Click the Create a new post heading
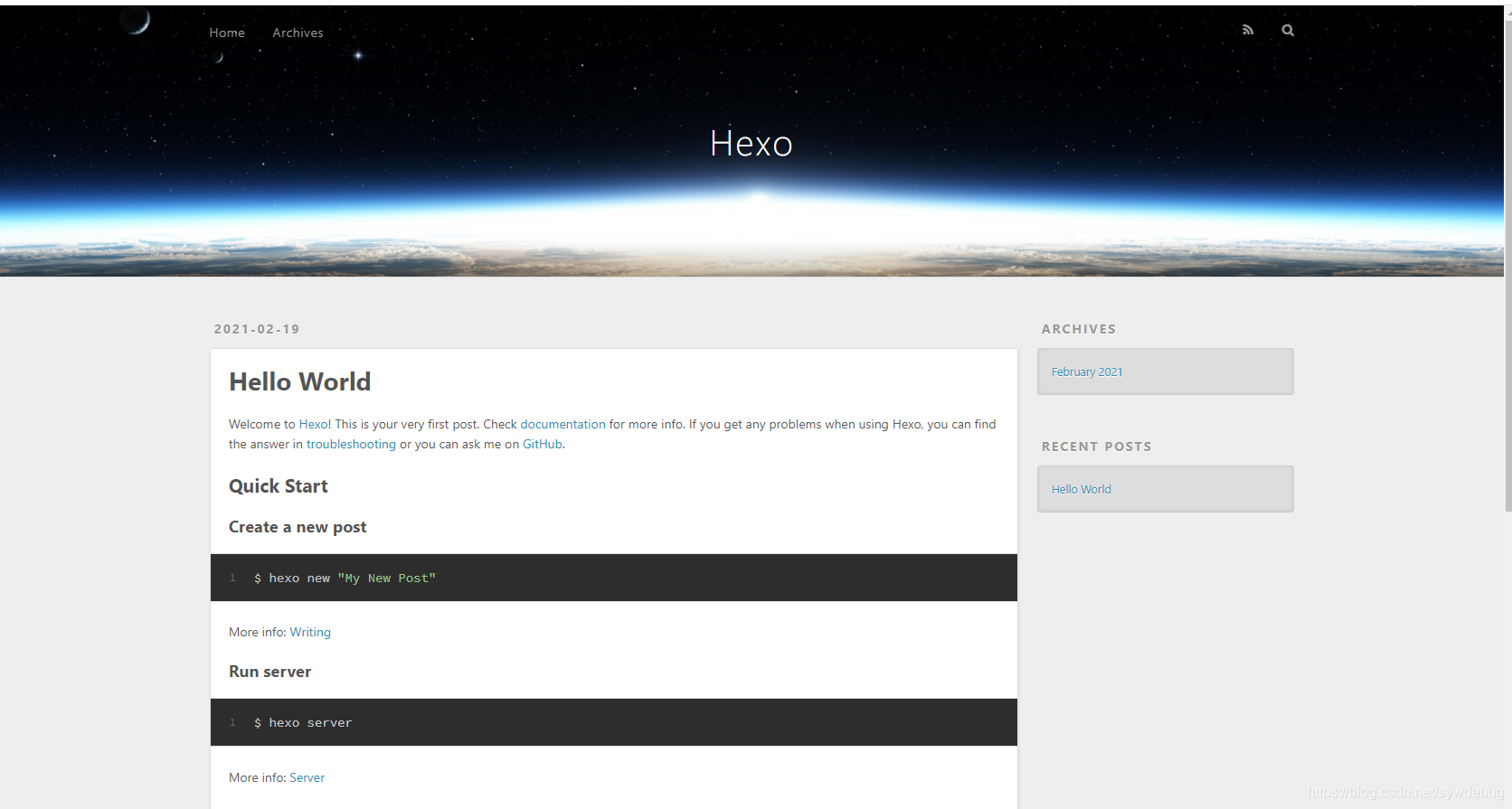Viewport: 1512px width, 809px height. [x=298, y=527]
